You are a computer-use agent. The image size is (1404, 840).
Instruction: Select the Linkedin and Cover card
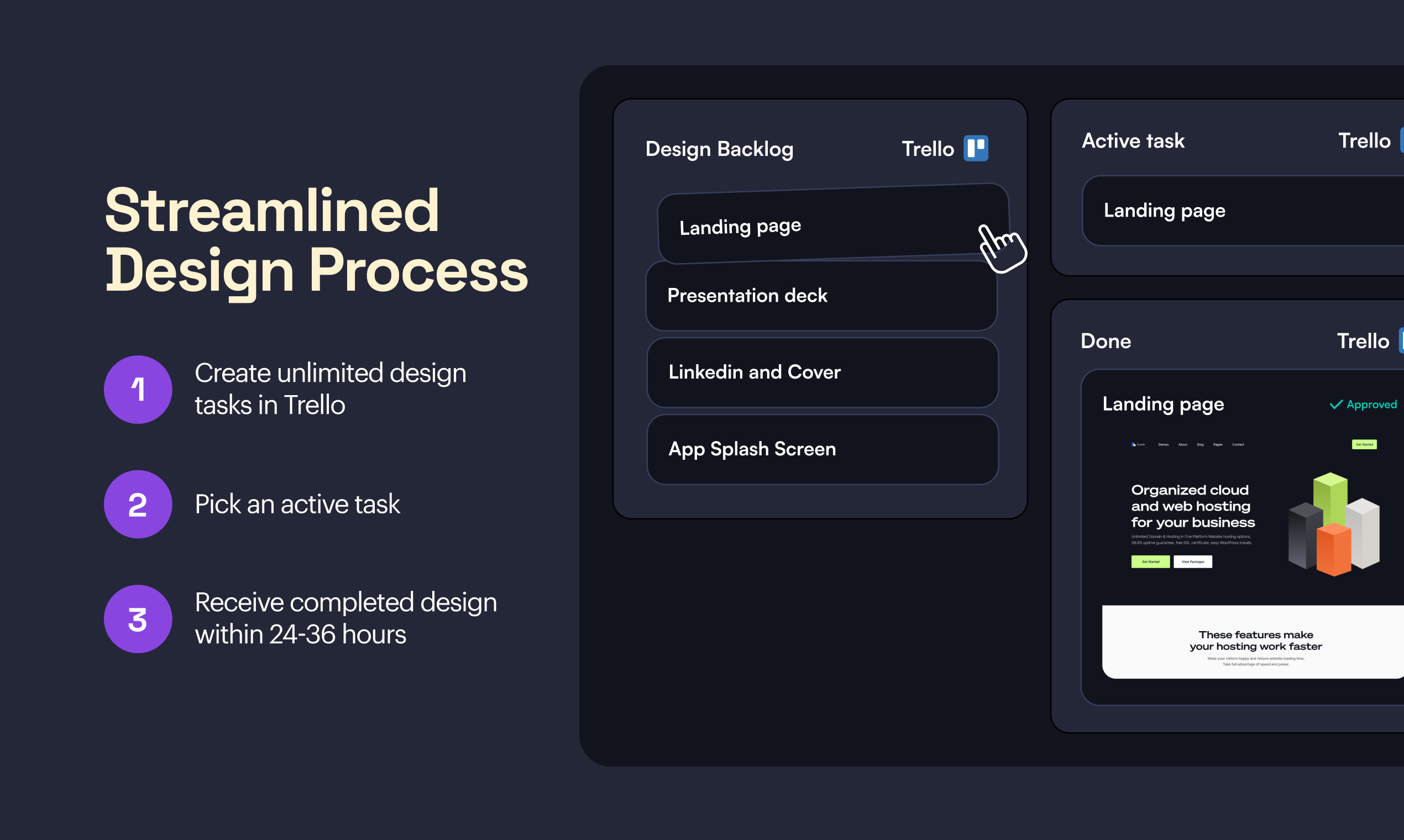822,372
